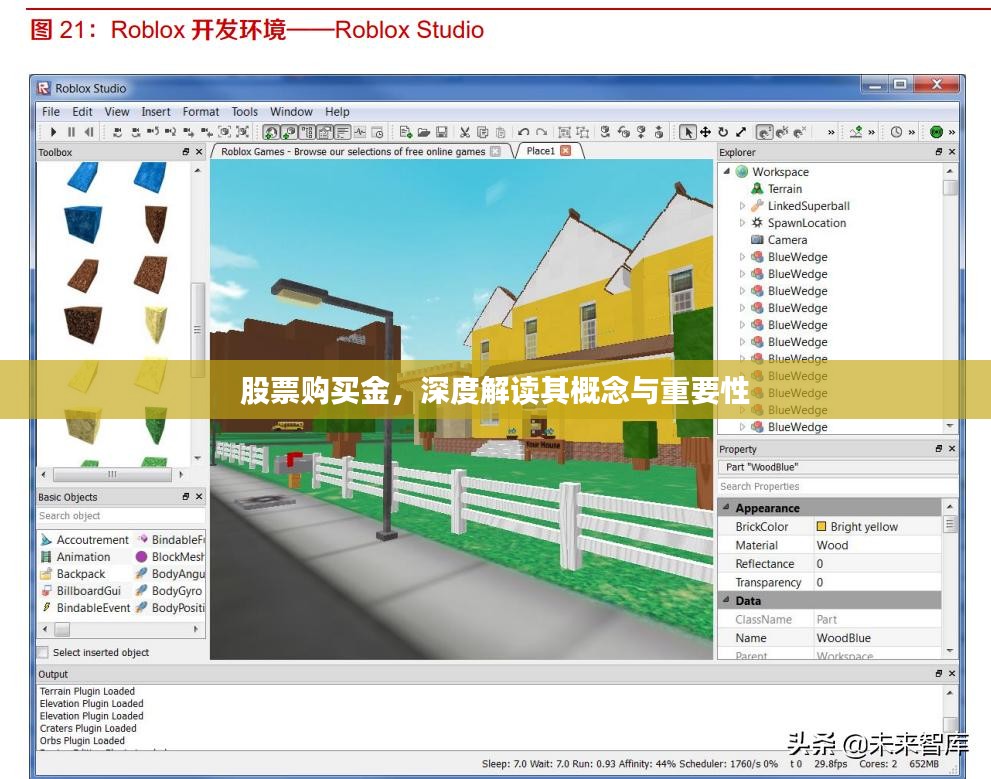The image size is (991, 779).
Task: Start the simulation with the Play icon
Action: [x=53, y=132]
